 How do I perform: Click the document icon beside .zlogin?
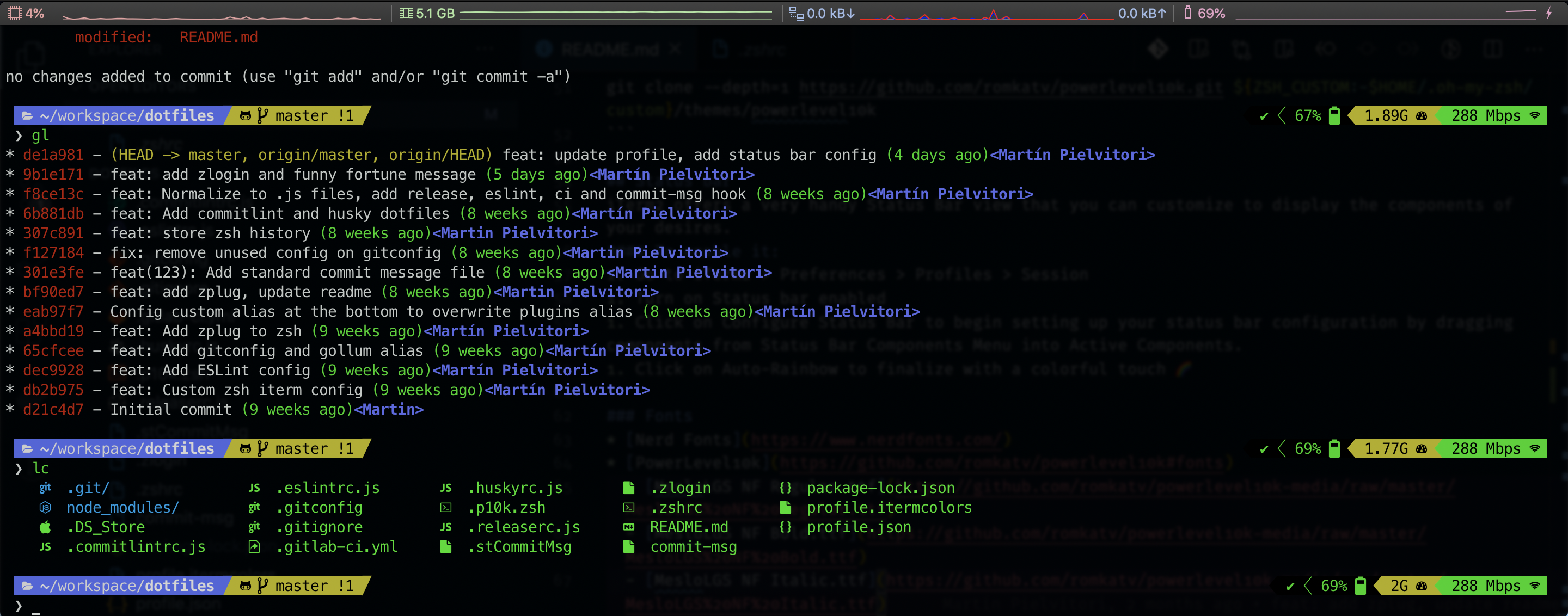[x=629, y=488]
